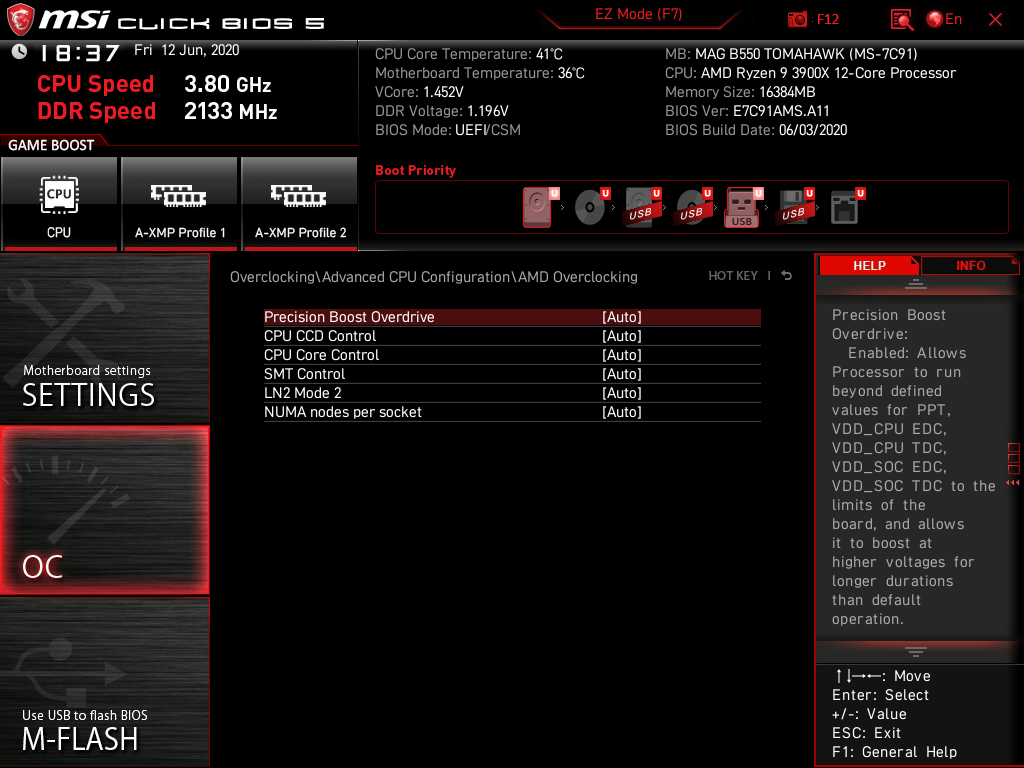Select the hard disk boot priority icon
1024x768 pixels.
pos(537,207)
